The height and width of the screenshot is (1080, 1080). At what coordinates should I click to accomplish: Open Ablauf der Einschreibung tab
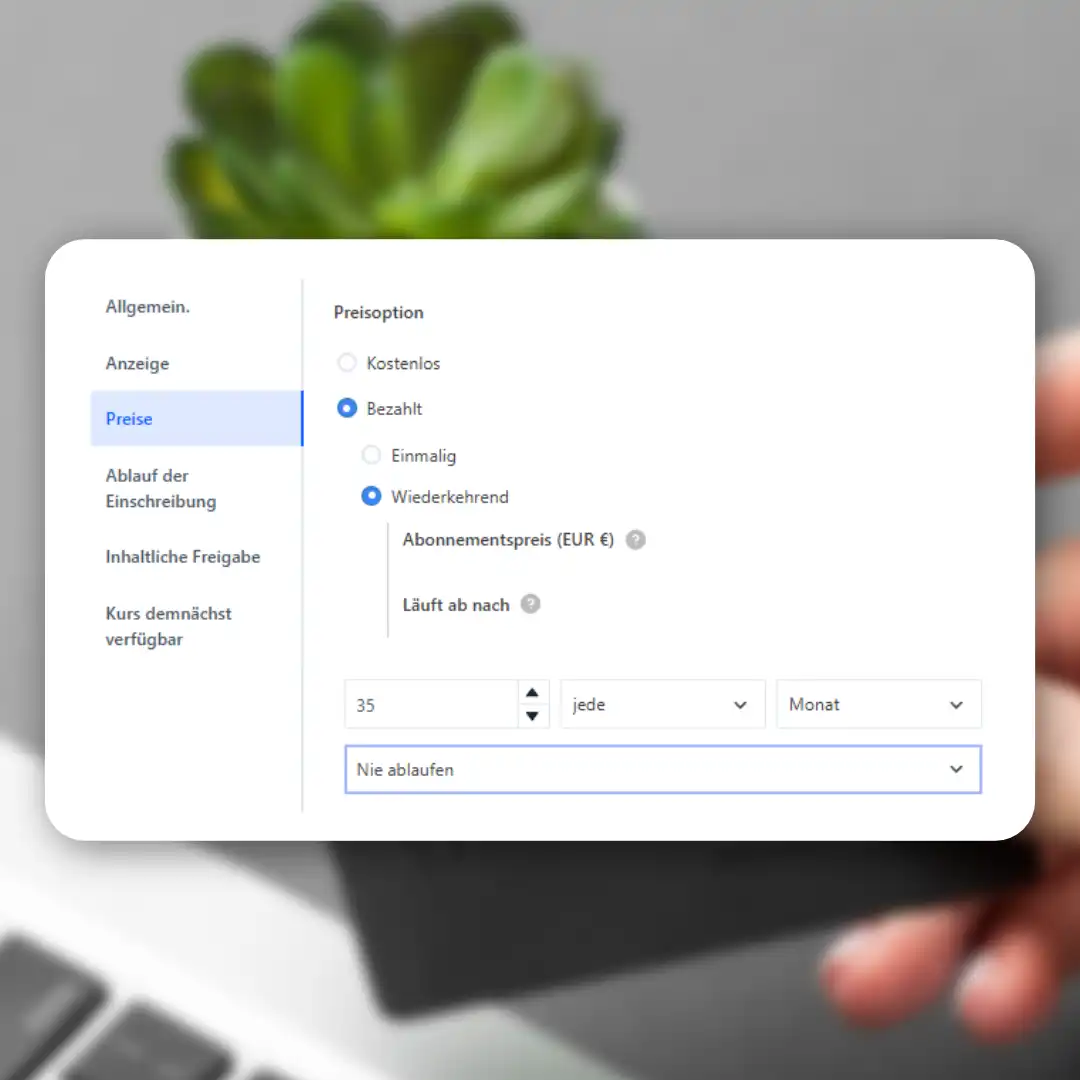tap(160, 488)
